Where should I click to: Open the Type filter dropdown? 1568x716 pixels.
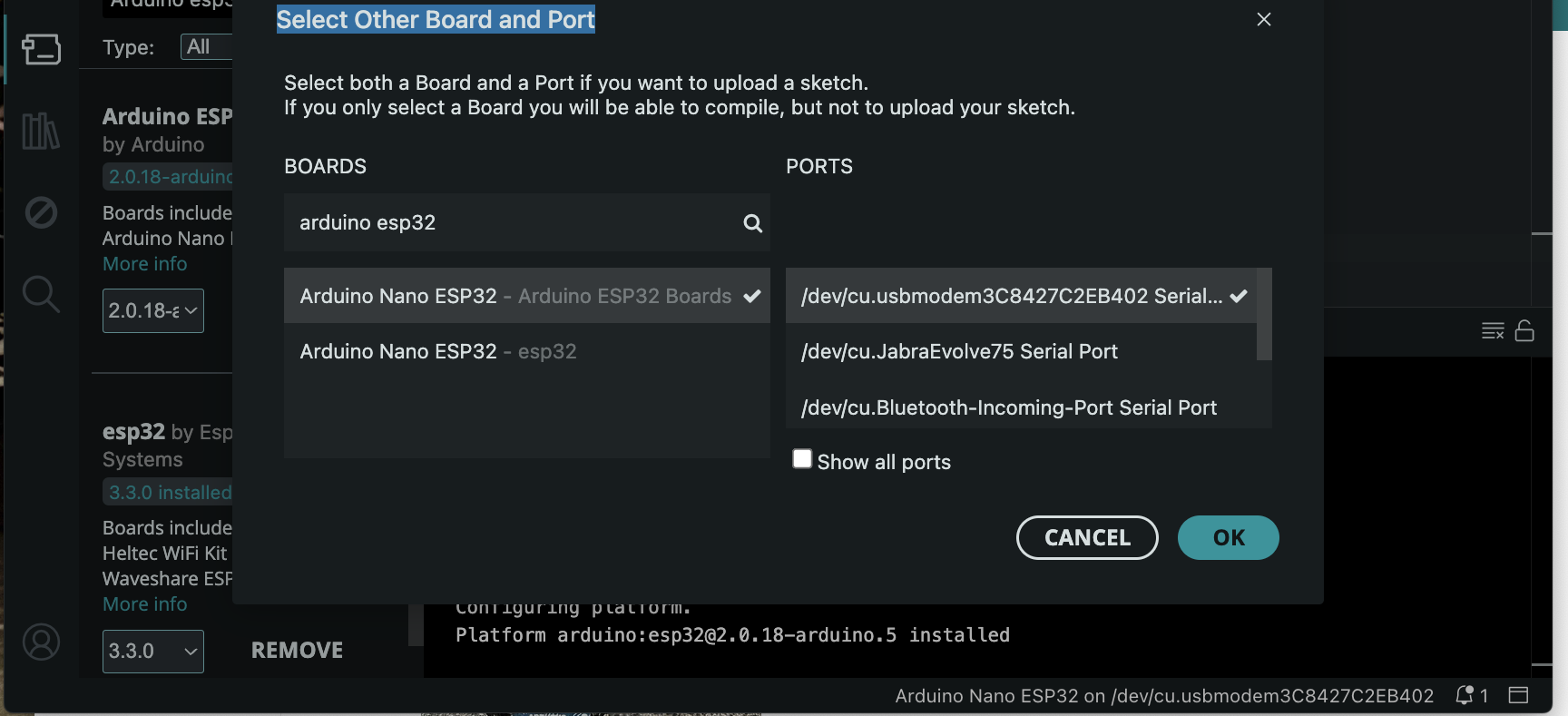(207, 47)
